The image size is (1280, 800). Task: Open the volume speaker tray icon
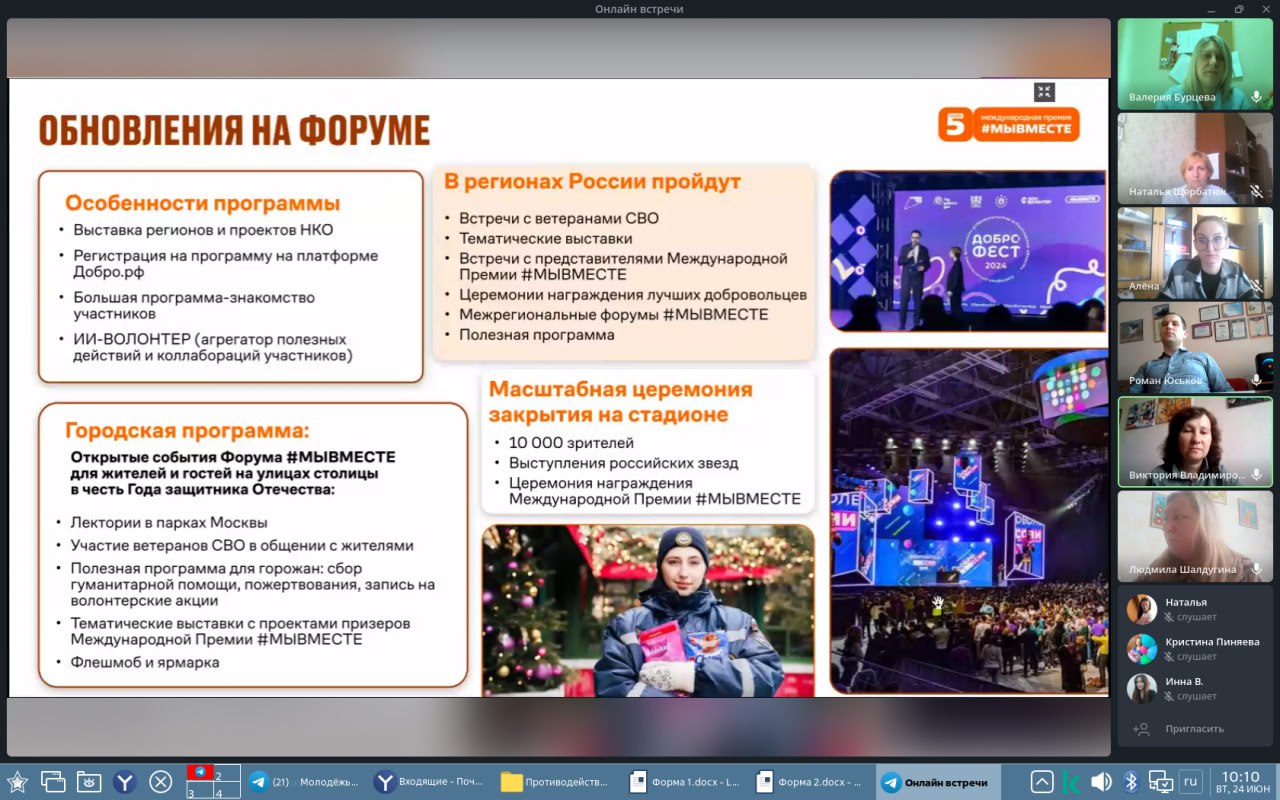[1102, 782]
